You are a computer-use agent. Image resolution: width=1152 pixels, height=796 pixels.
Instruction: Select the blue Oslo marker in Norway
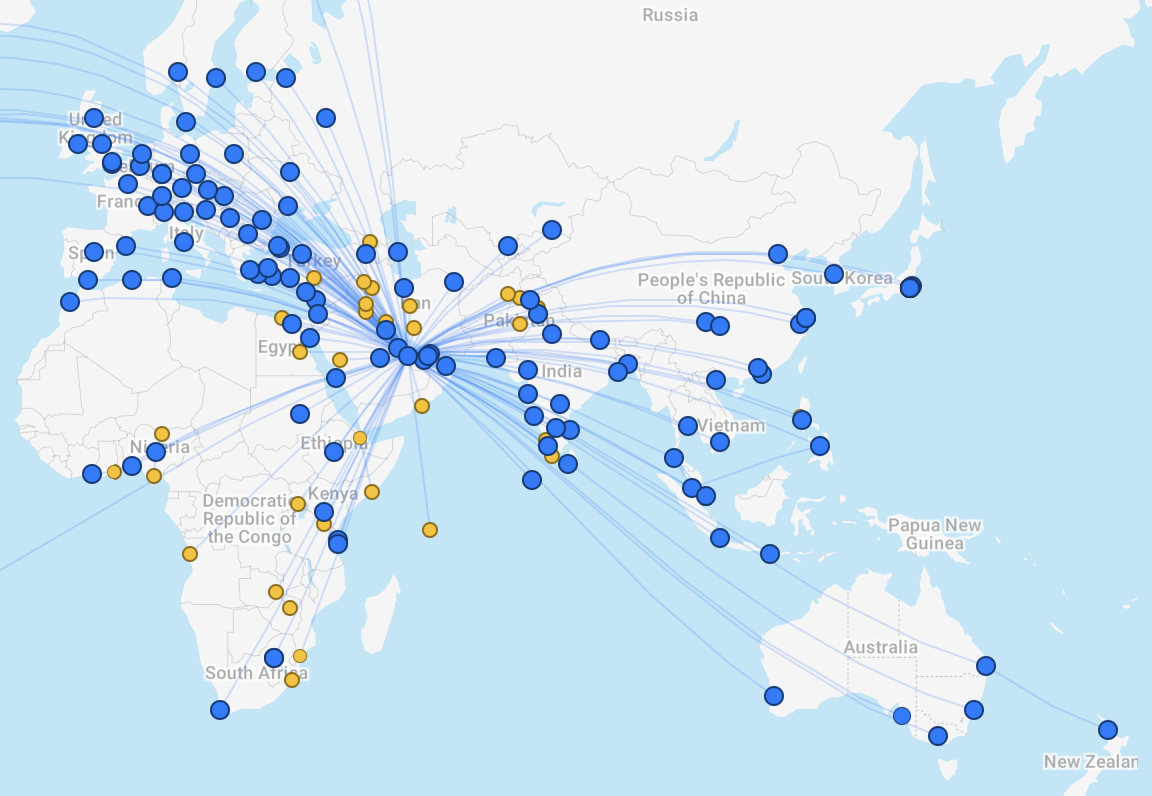(x=178, y=71)
